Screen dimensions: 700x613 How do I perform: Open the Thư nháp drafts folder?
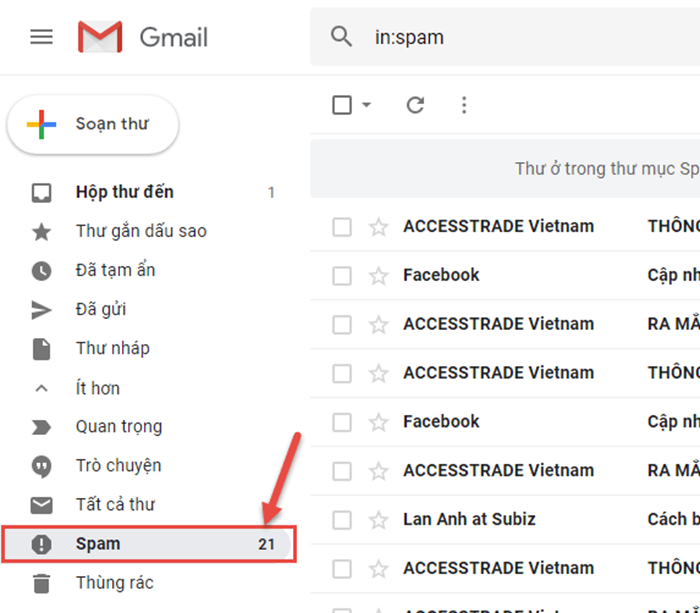click(x=145, y=349)
